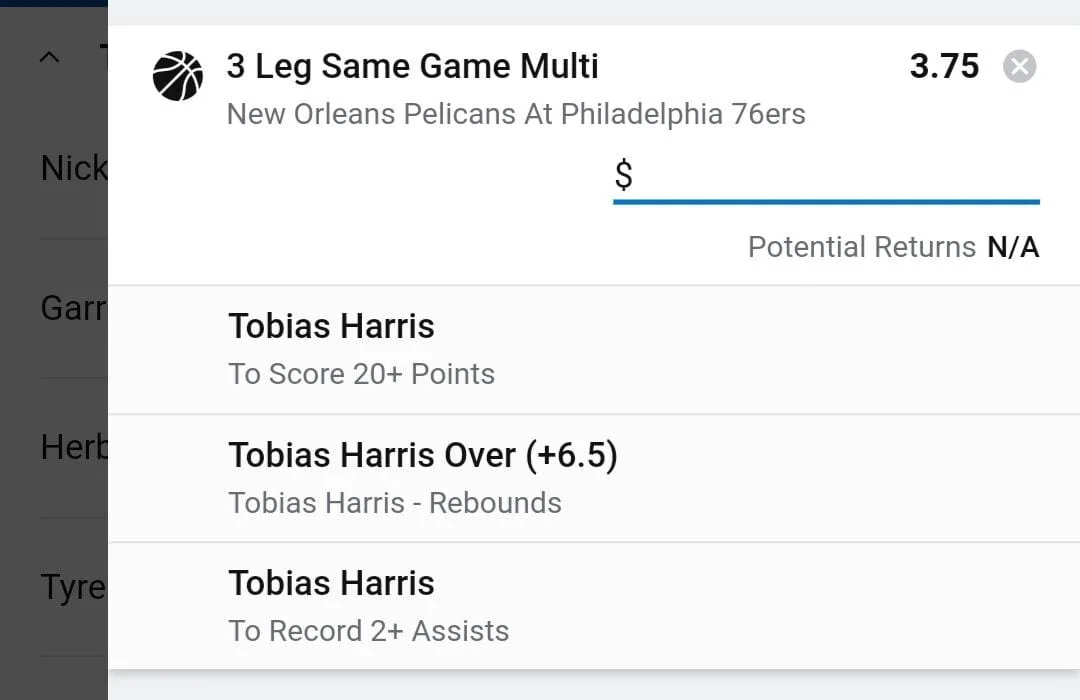The width and height of the screenshot is (1080, 700).
Task: Click the 3.75 odds value
Action: click(x=943, y=67)
